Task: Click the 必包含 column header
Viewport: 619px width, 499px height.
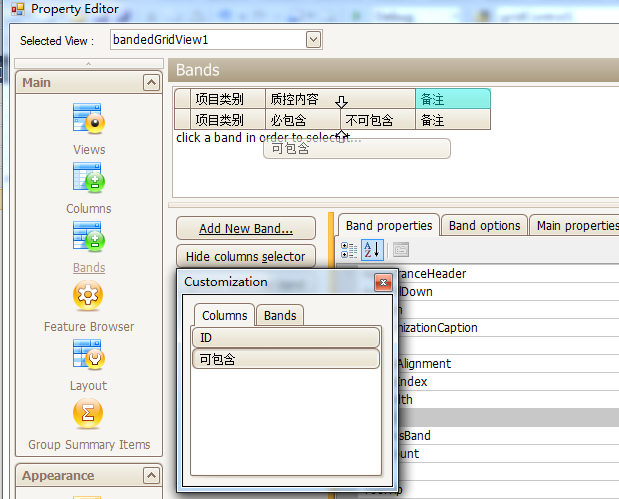Action: click(303, 120)
